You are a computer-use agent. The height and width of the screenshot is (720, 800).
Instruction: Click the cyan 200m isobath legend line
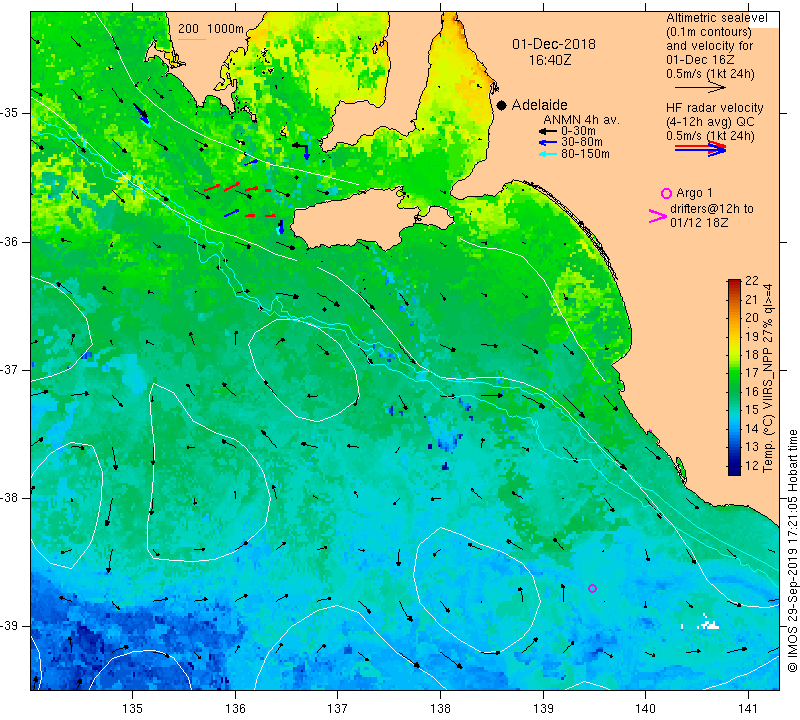click(x=191, y=39)
